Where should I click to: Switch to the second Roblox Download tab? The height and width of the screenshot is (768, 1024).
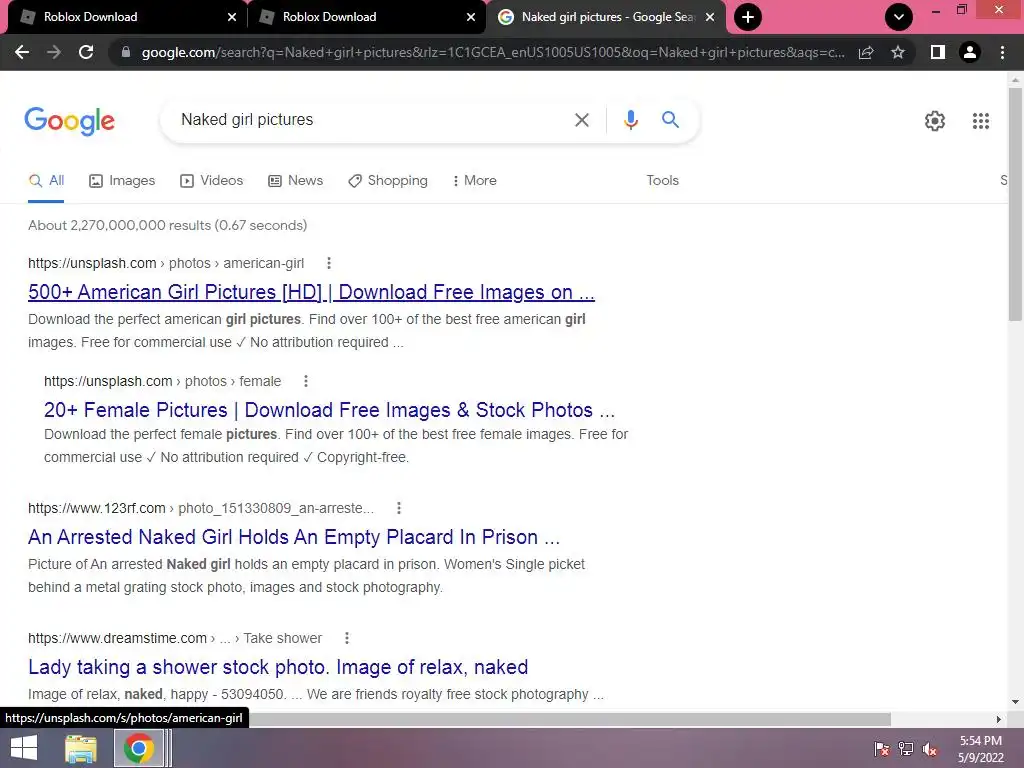pyautogui.click(x=366, y=17)
